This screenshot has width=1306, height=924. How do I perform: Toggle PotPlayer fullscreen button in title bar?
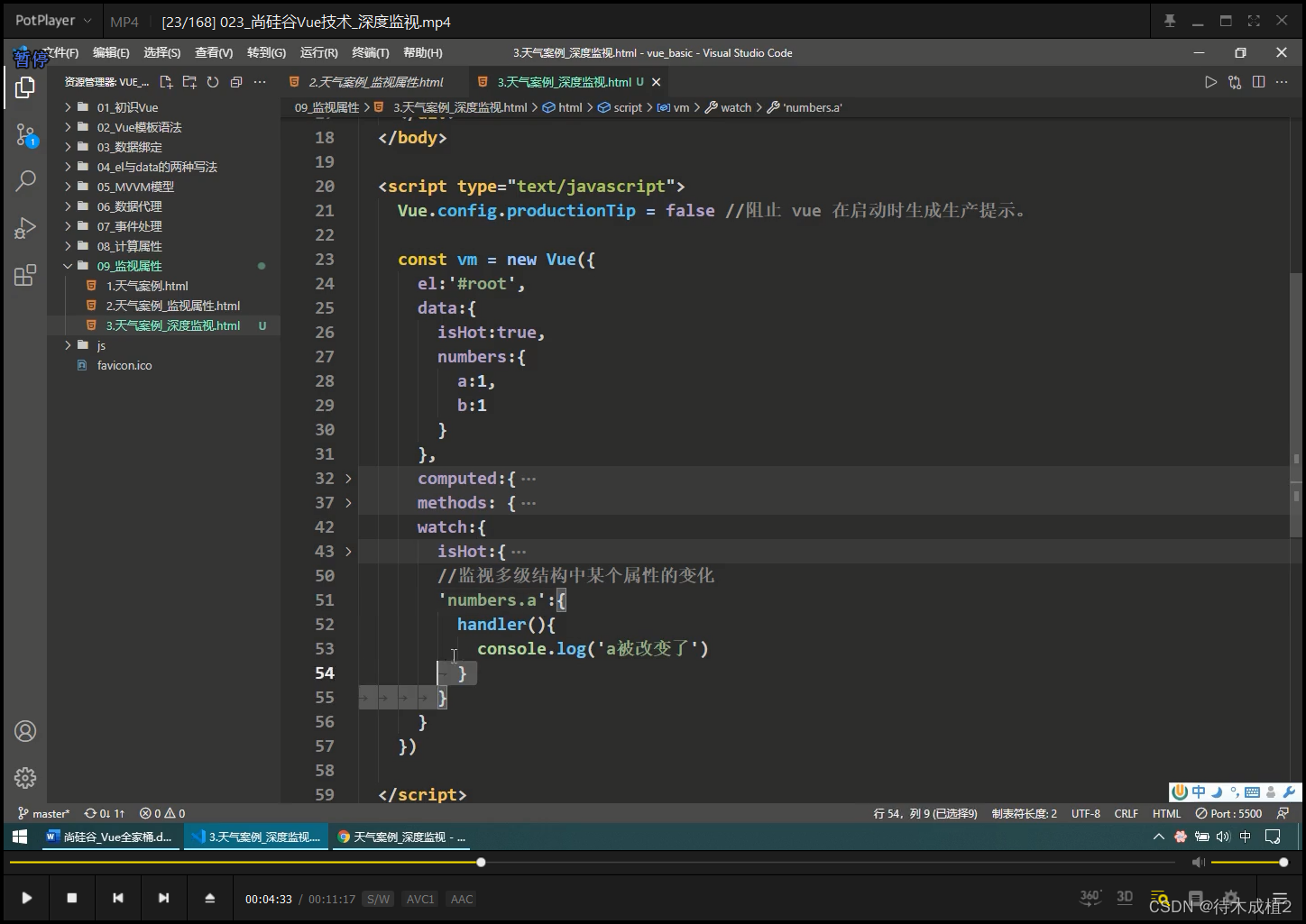point(1254,21)
